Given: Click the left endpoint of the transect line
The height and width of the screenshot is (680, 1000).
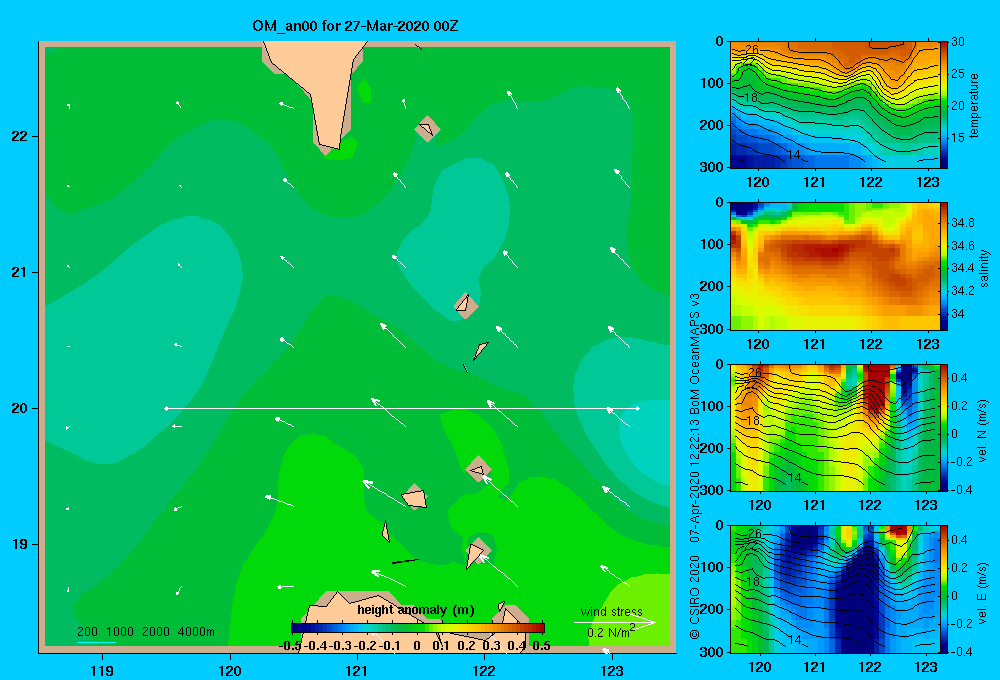Looking at the screenshot, I should (x=166, y=408).
